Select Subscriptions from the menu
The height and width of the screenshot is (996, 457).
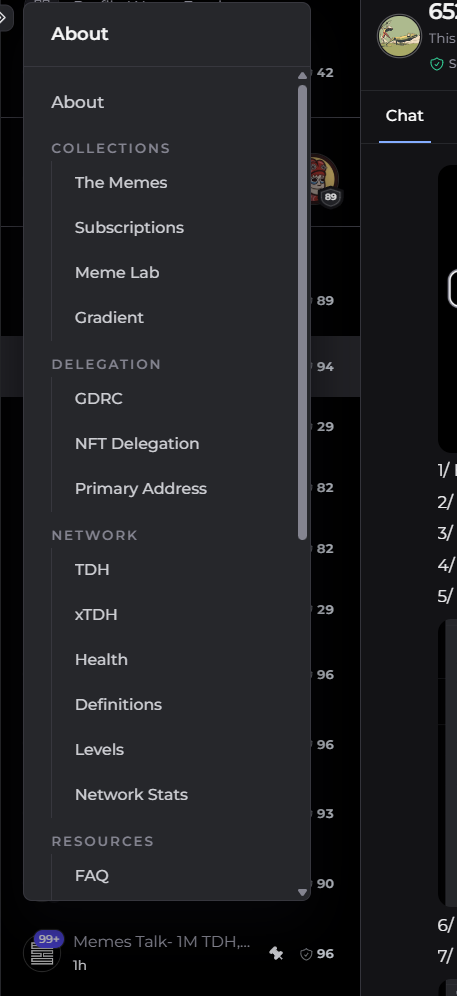[129, 227]
